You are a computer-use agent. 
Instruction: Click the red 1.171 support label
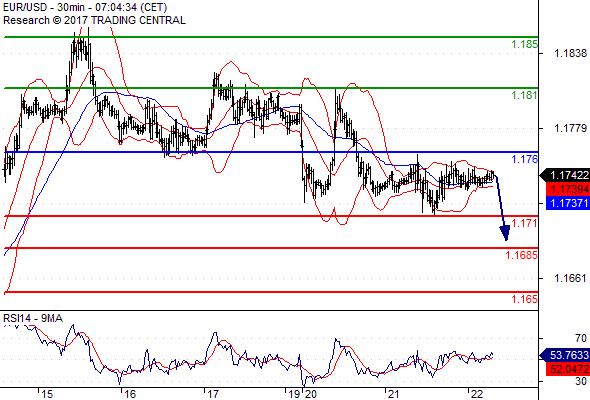[525, 223]
